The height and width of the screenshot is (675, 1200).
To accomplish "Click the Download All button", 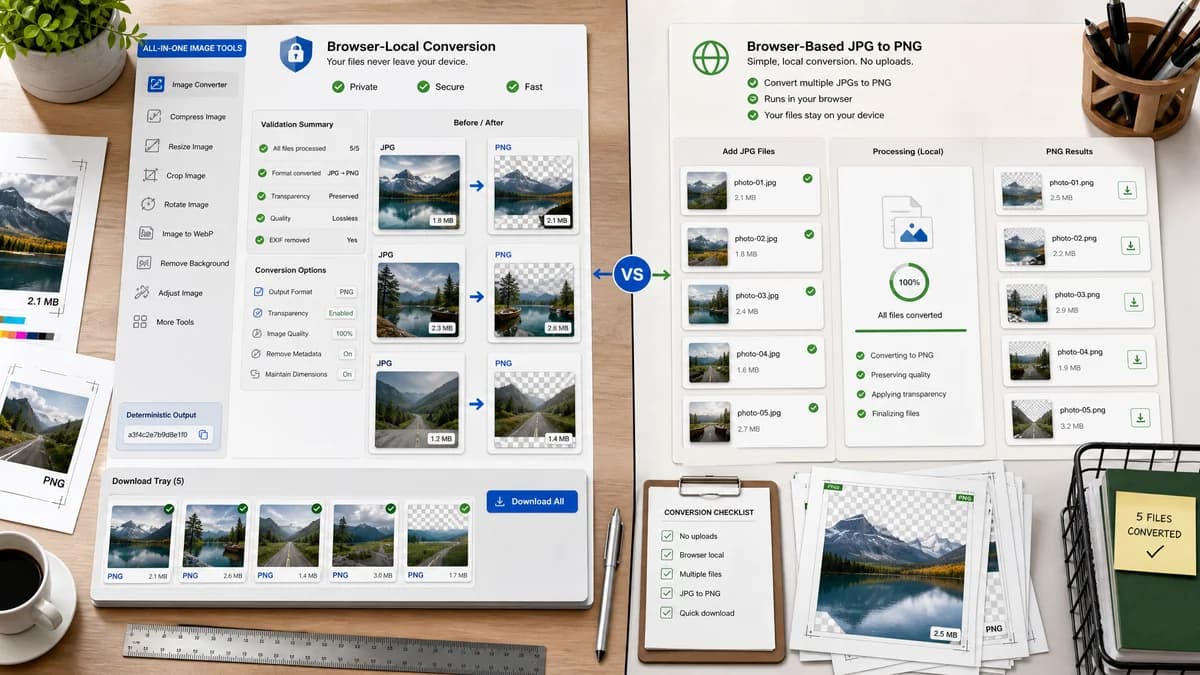I will pyautogui.click(x=532, y=501).
